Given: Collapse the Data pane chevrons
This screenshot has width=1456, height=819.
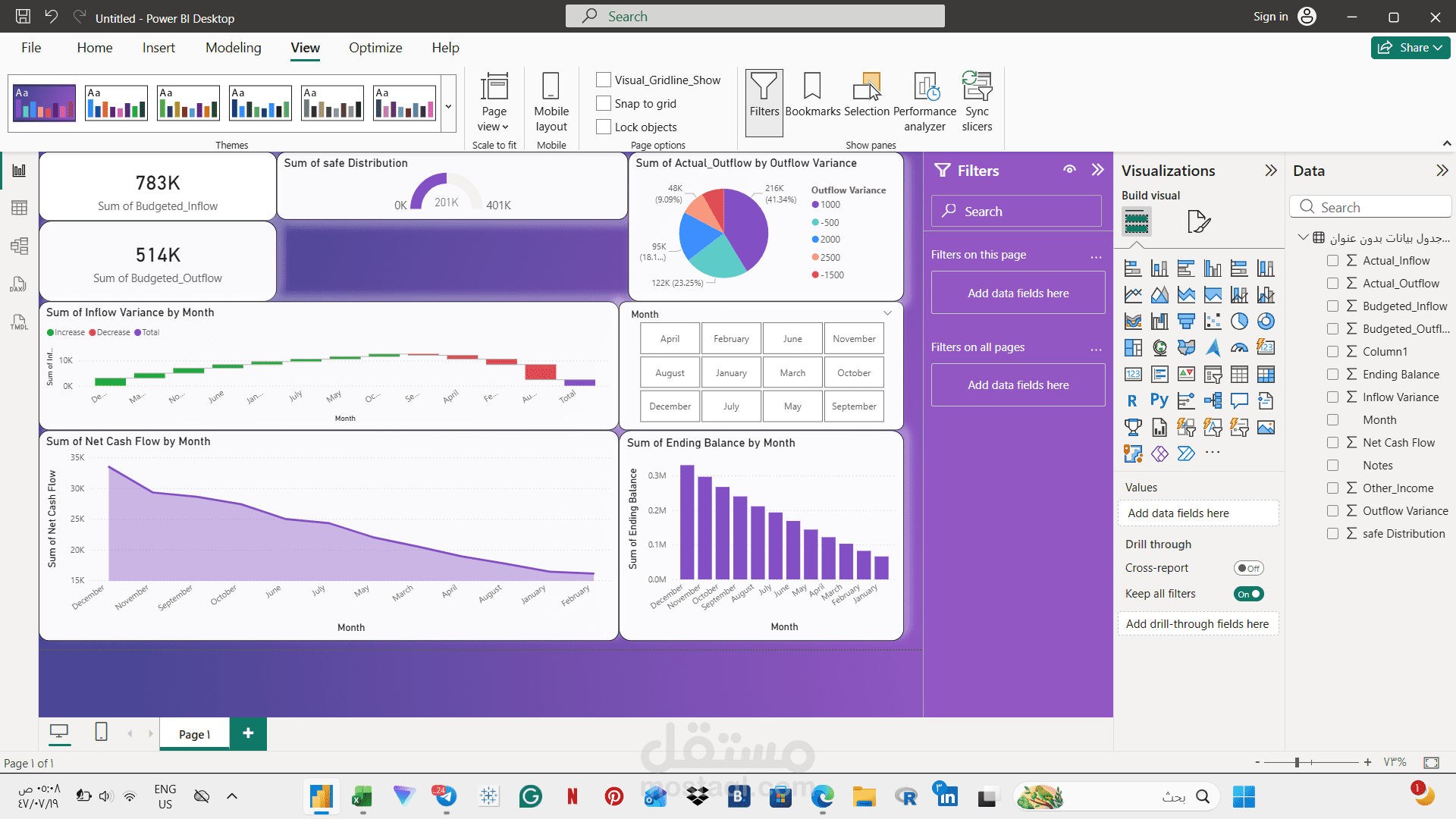Looking at the screenshot, I should [1442, 171].
